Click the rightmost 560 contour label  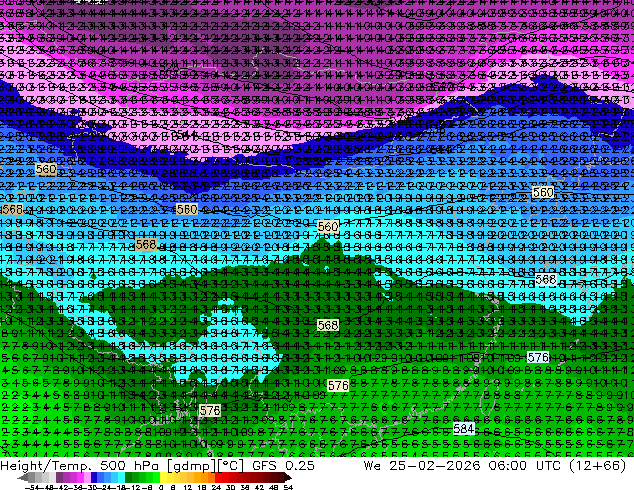543,192
